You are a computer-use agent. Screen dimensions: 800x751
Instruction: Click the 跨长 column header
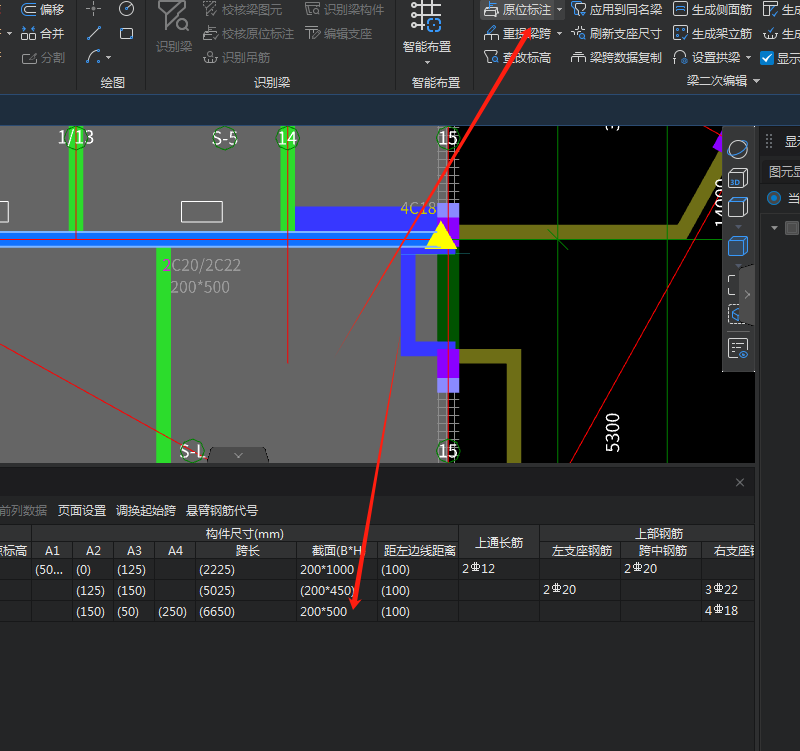click(x=246, y=550)
